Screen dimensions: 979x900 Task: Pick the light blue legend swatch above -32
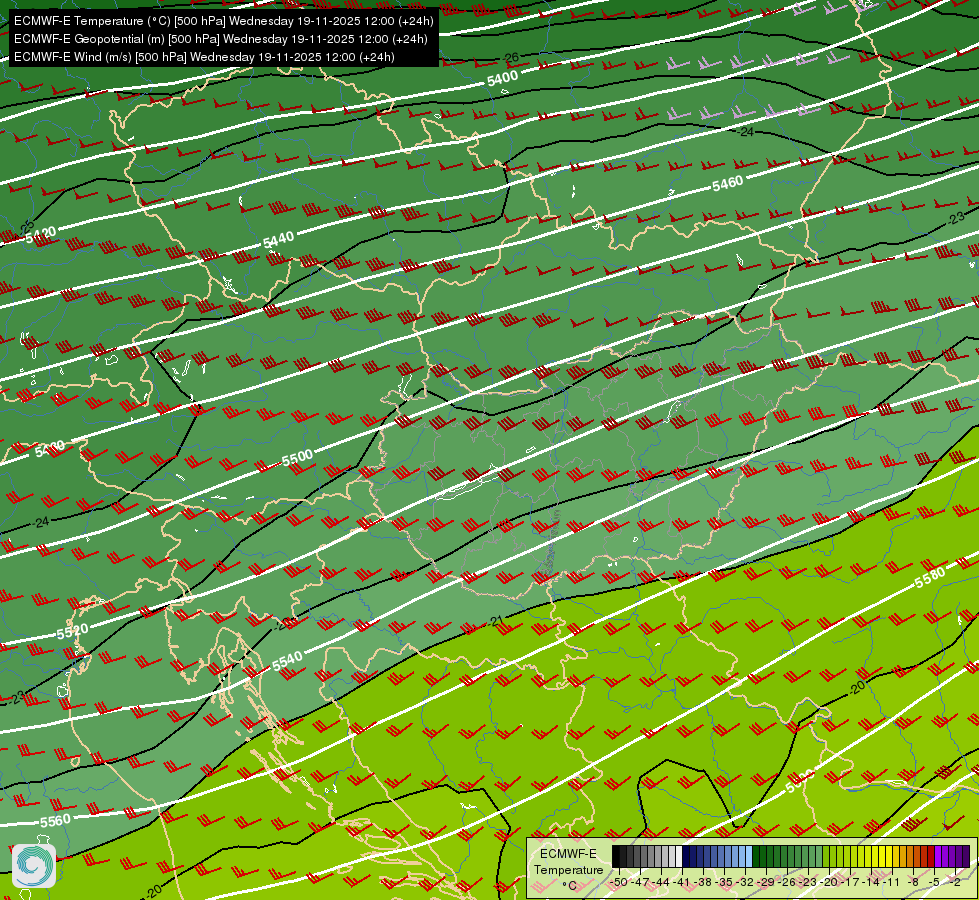coord(749,856)
